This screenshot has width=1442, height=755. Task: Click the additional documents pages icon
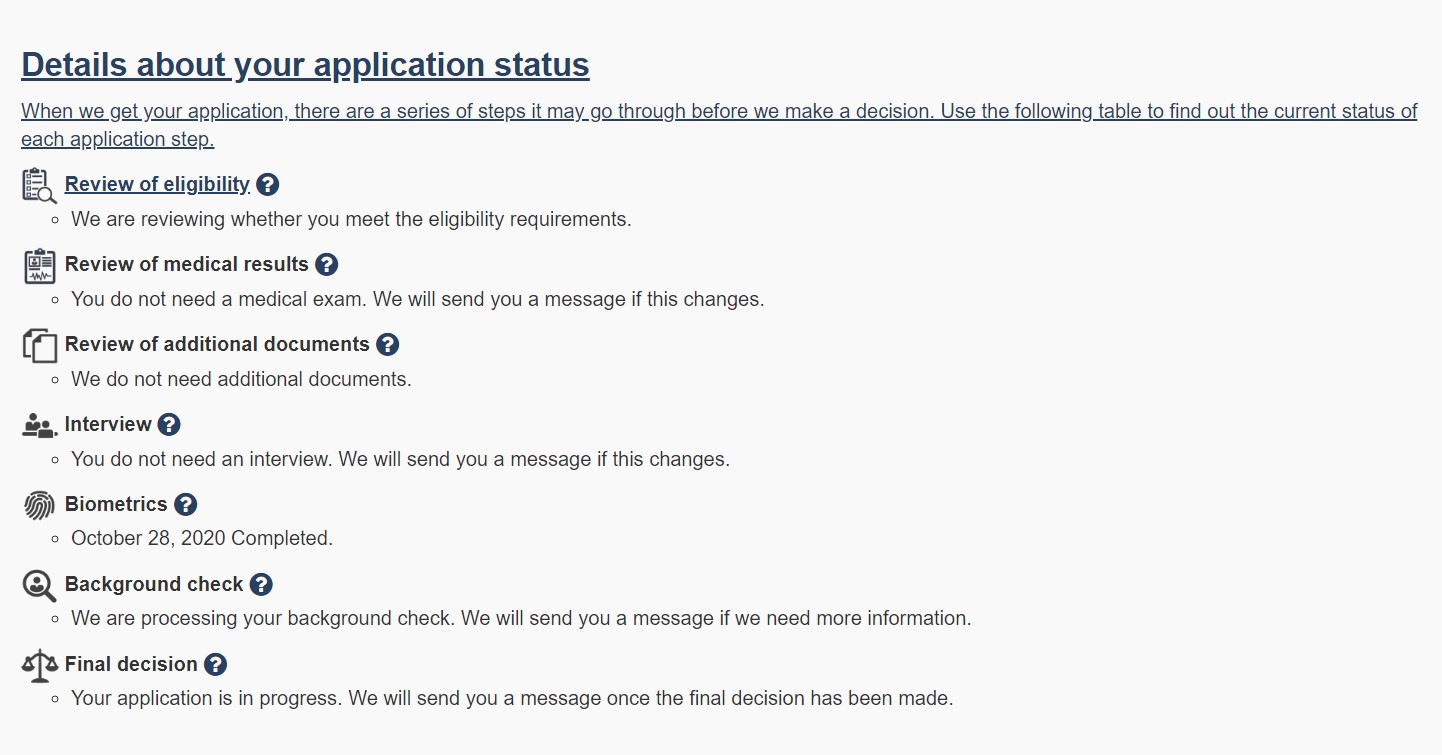pyautogui.click(x=39, y=346)
